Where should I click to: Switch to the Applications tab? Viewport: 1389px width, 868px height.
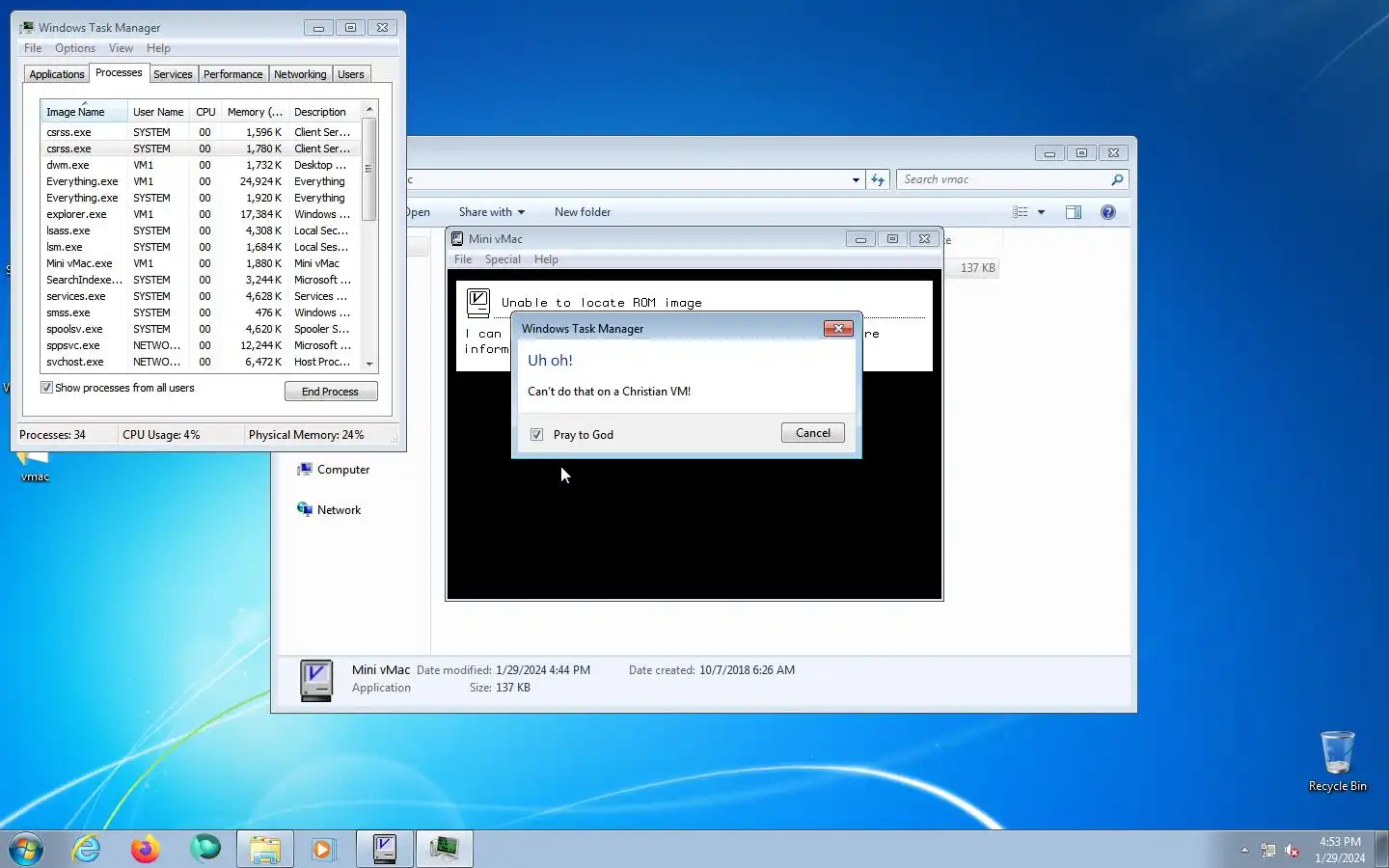click(57, 74)
